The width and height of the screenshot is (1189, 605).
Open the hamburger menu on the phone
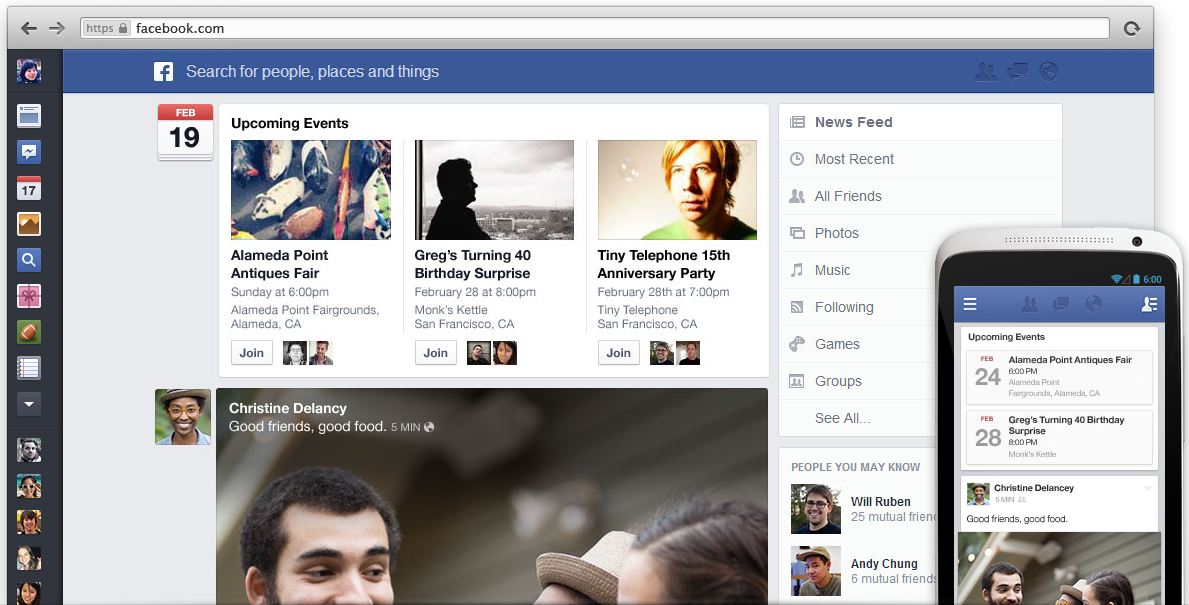[x=969, y=304]
